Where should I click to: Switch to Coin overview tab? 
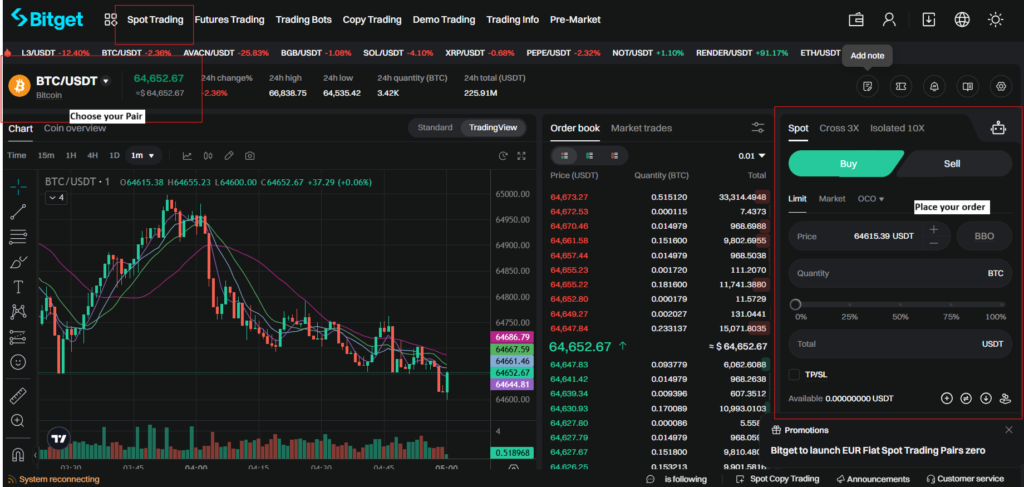click(74, 128)
